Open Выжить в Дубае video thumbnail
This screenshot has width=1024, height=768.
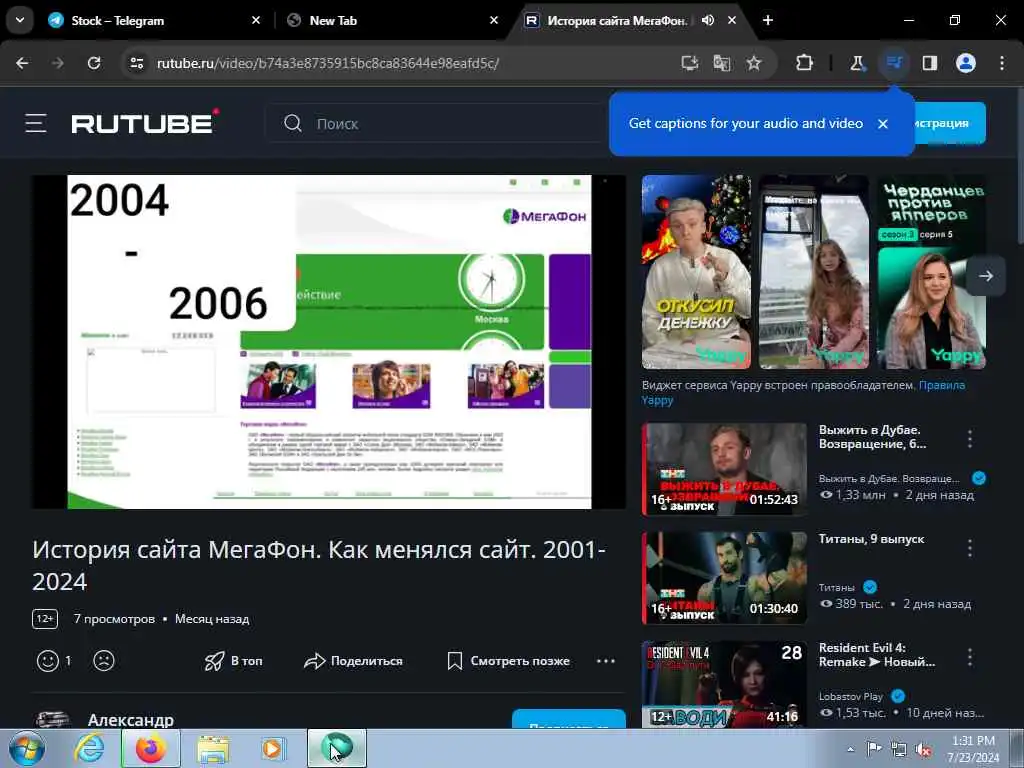724,469
